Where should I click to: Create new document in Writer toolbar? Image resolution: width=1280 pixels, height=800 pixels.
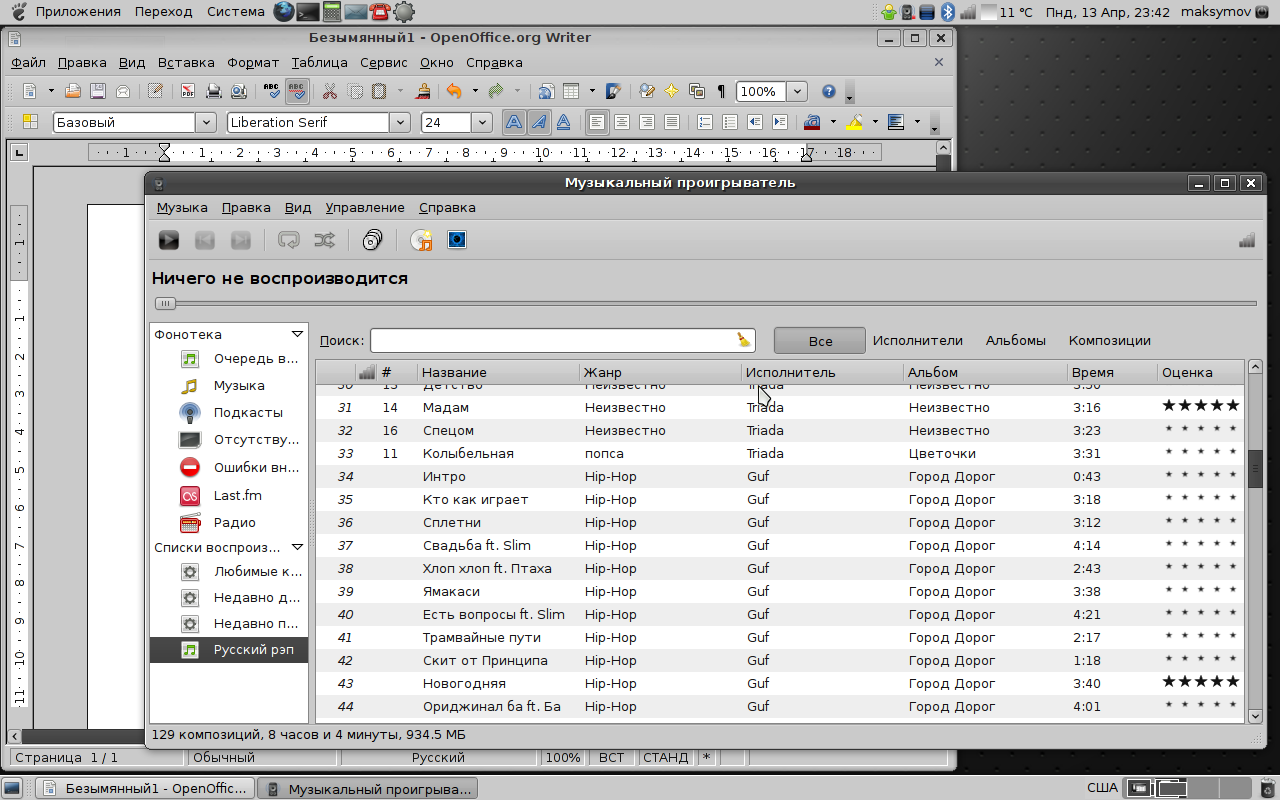coord(30,92)
